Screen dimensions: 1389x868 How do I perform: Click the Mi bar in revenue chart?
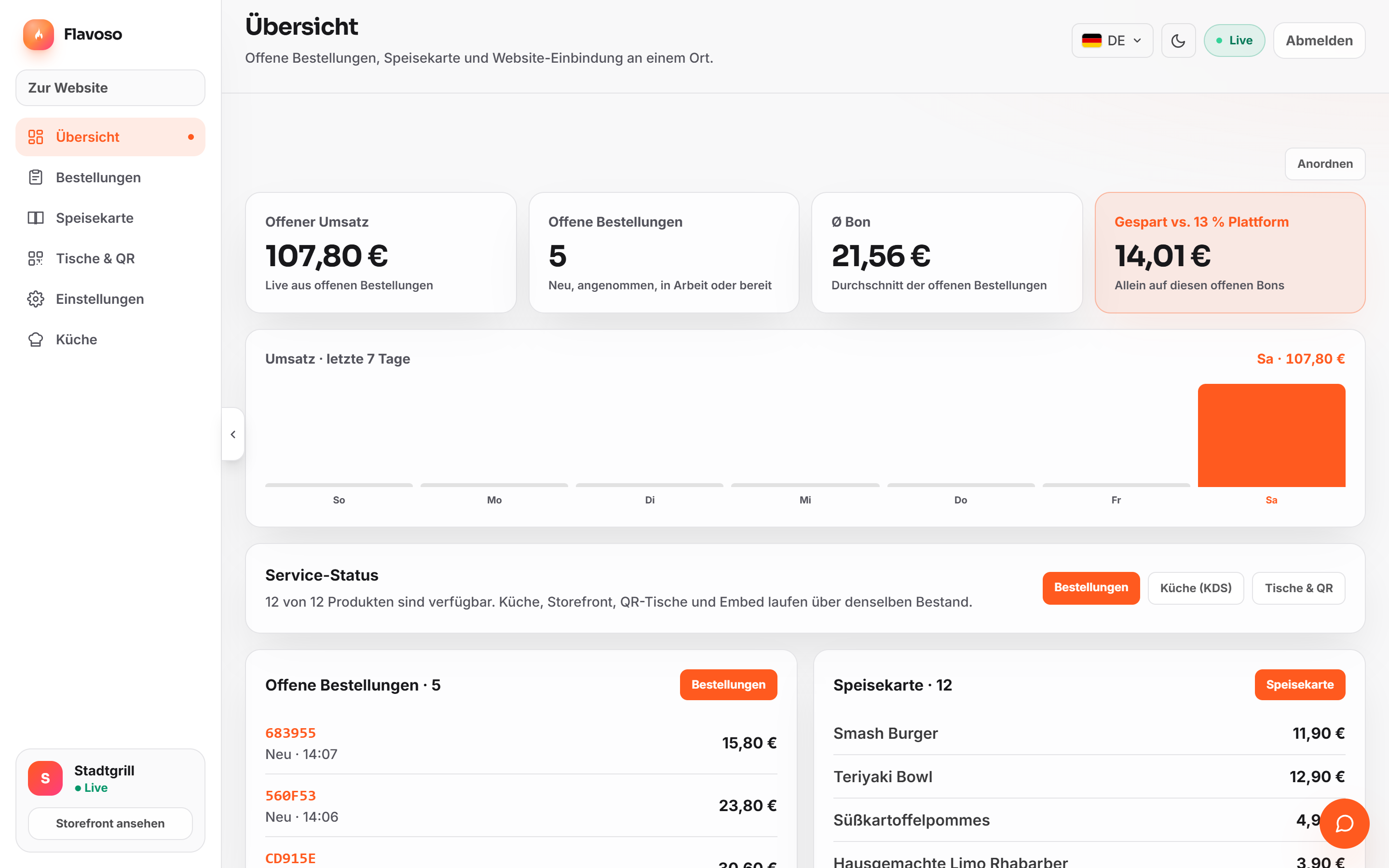pos(805,485)
